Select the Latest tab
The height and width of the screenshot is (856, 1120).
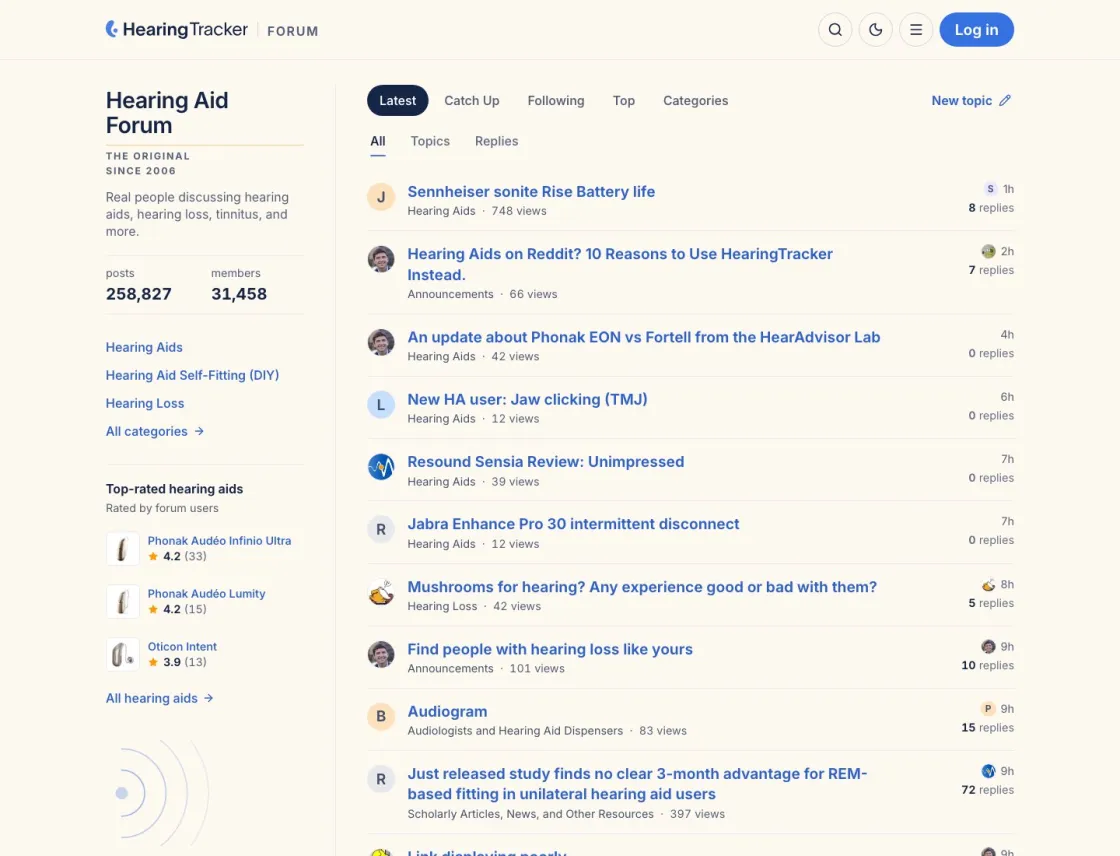tap(397, 101)
